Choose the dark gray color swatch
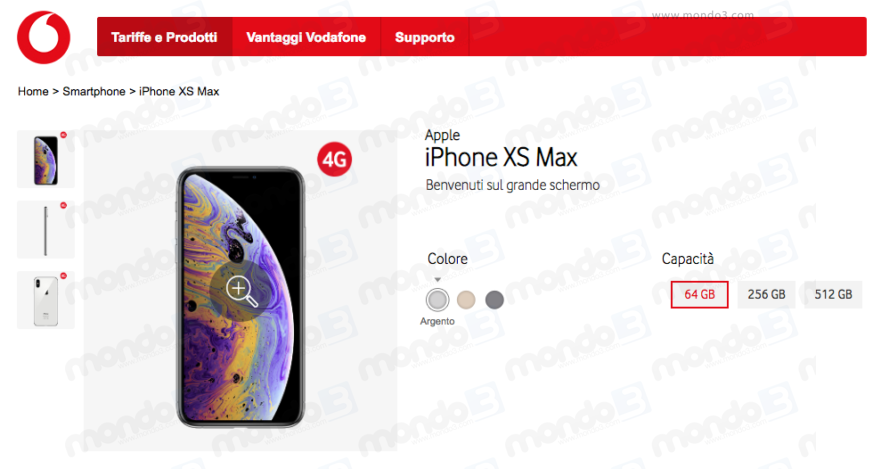Image resolution: width=881 pixels, height=469 pixels. pyautogui.click(x=494, y=300)
